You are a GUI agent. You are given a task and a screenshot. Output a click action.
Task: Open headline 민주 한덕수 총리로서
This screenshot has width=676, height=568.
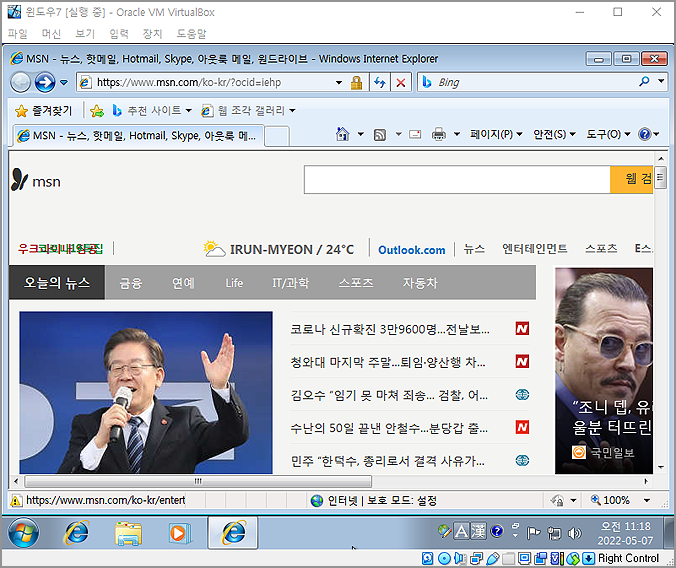[387, 461]
